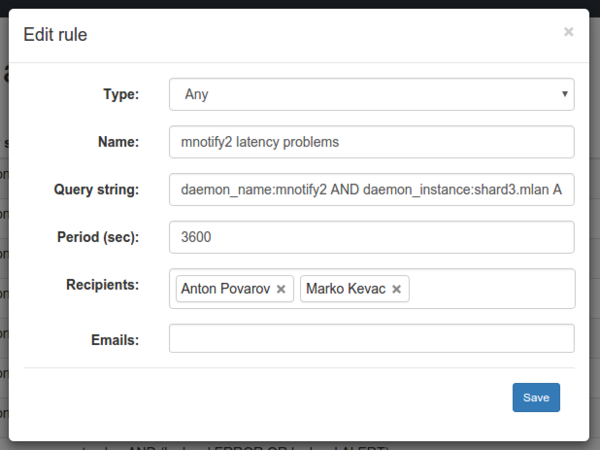Select the Marko Kevac recipient tag
The width and height of the screenshot is (600, 450).
pyautogui.click(x=345, y=289)
